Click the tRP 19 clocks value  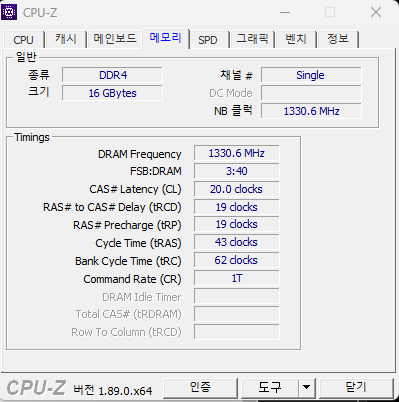[237, 224]
